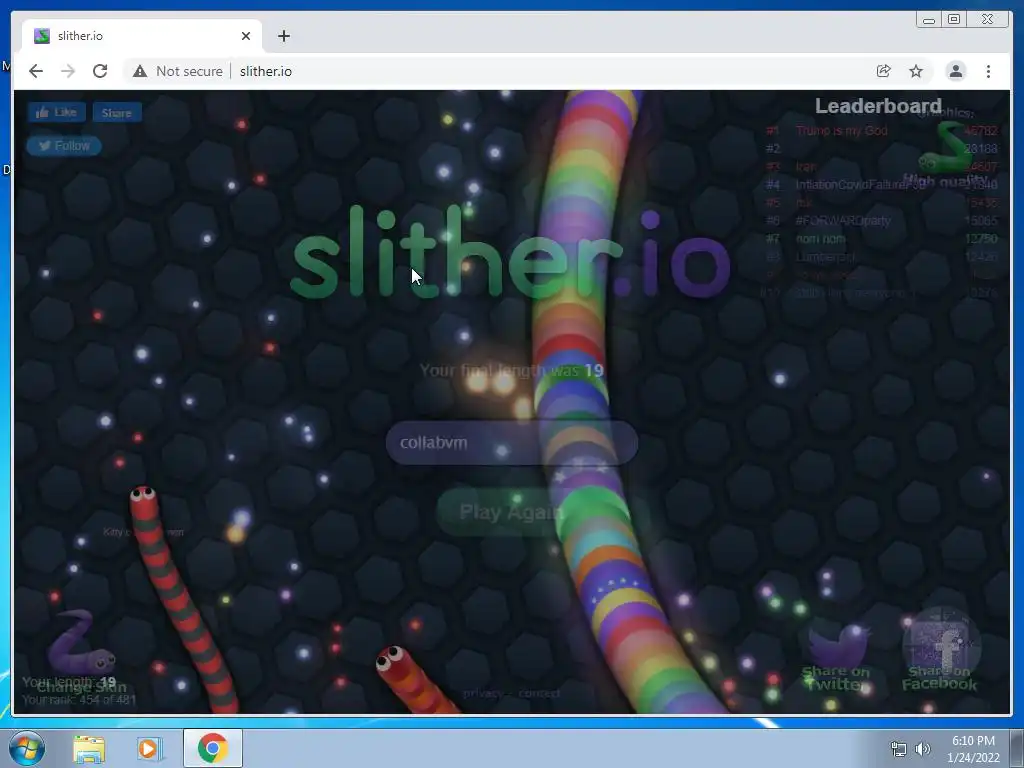
Task: Bookmark this page with star icon
Action: [x=916, y=71]
